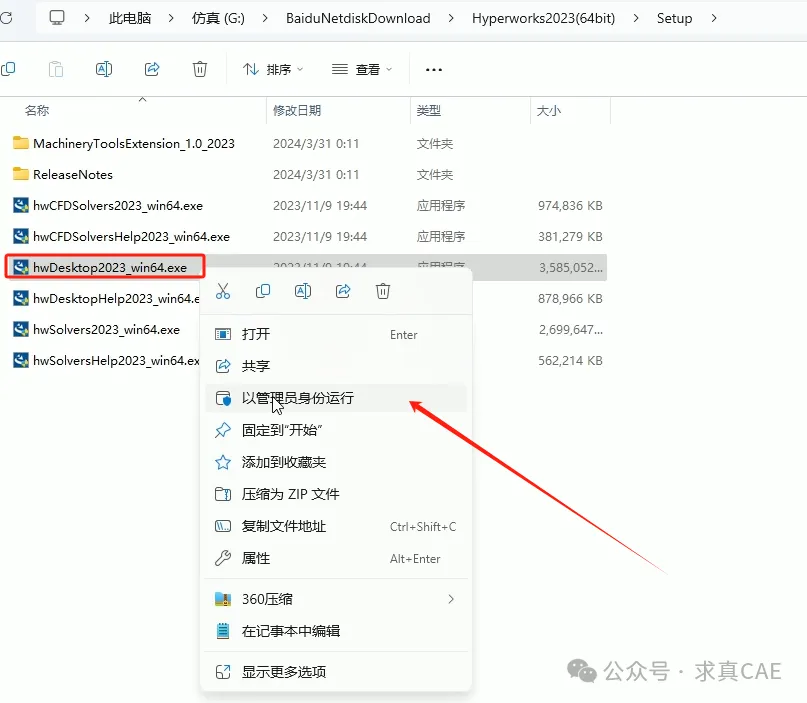
Task: Select hwSolvers2023_win64.exe file name
Action: pyautogui.click(x=107, y=329)
